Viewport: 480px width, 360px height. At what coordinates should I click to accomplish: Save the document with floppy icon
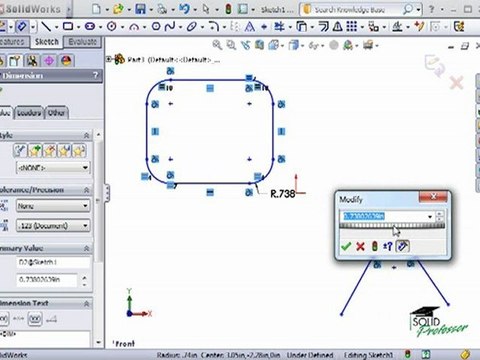click(140, 9)
